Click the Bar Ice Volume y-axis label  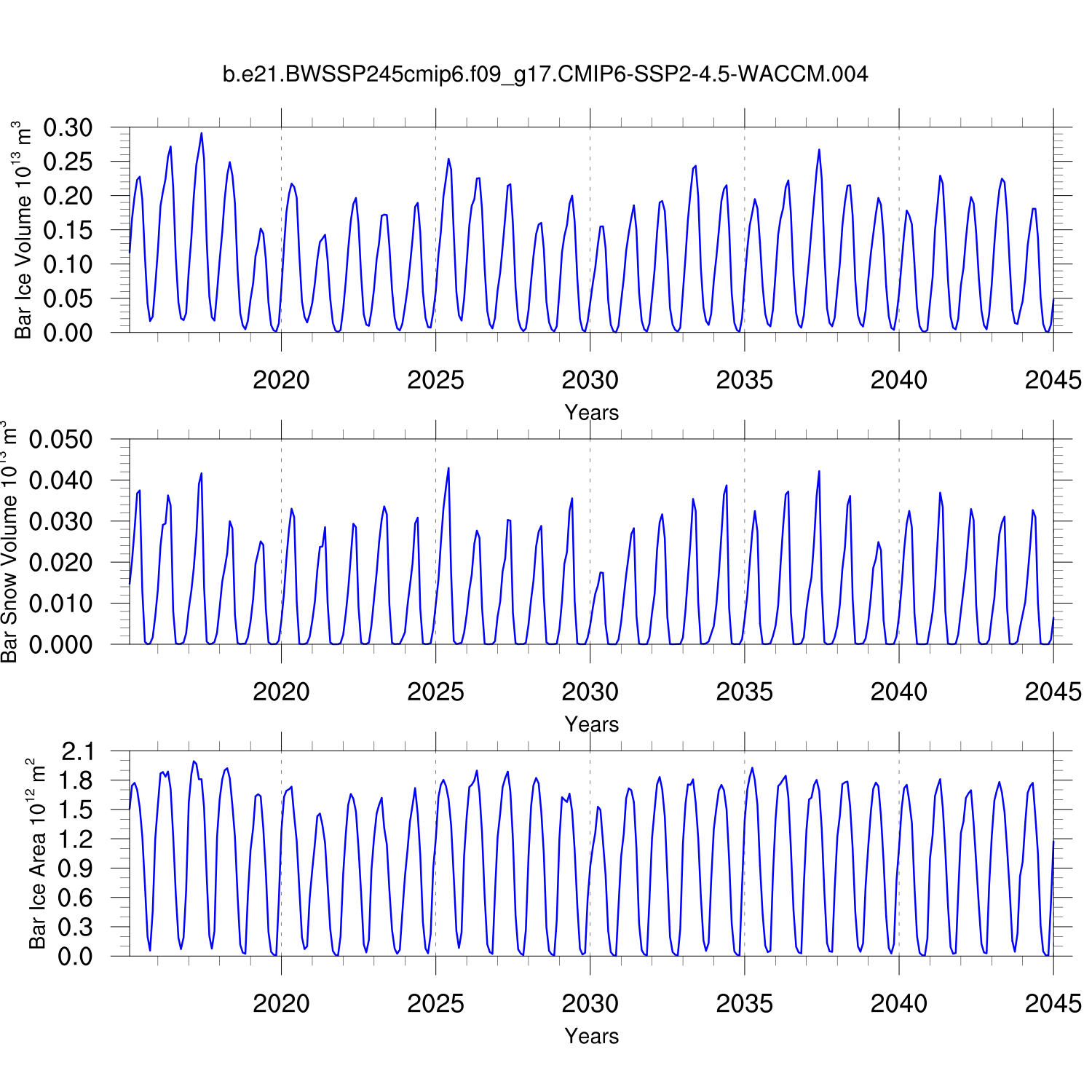click(x=24, y=230)
